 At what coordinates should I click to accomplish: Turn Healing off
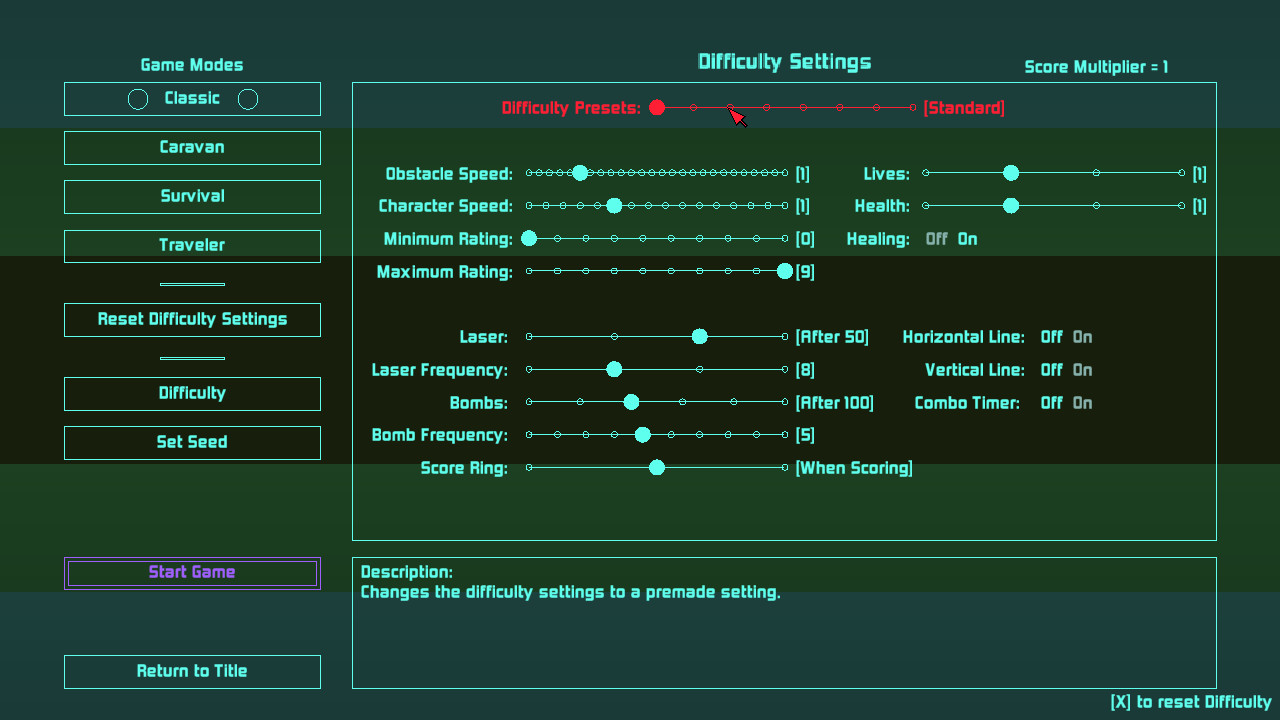coord(936,240)
